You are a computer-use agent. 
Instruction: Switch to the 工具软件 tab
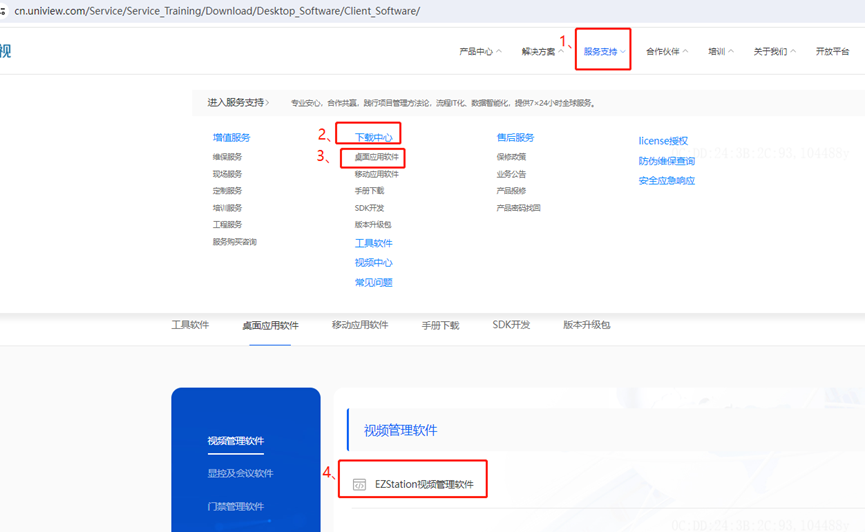(190, 325)
